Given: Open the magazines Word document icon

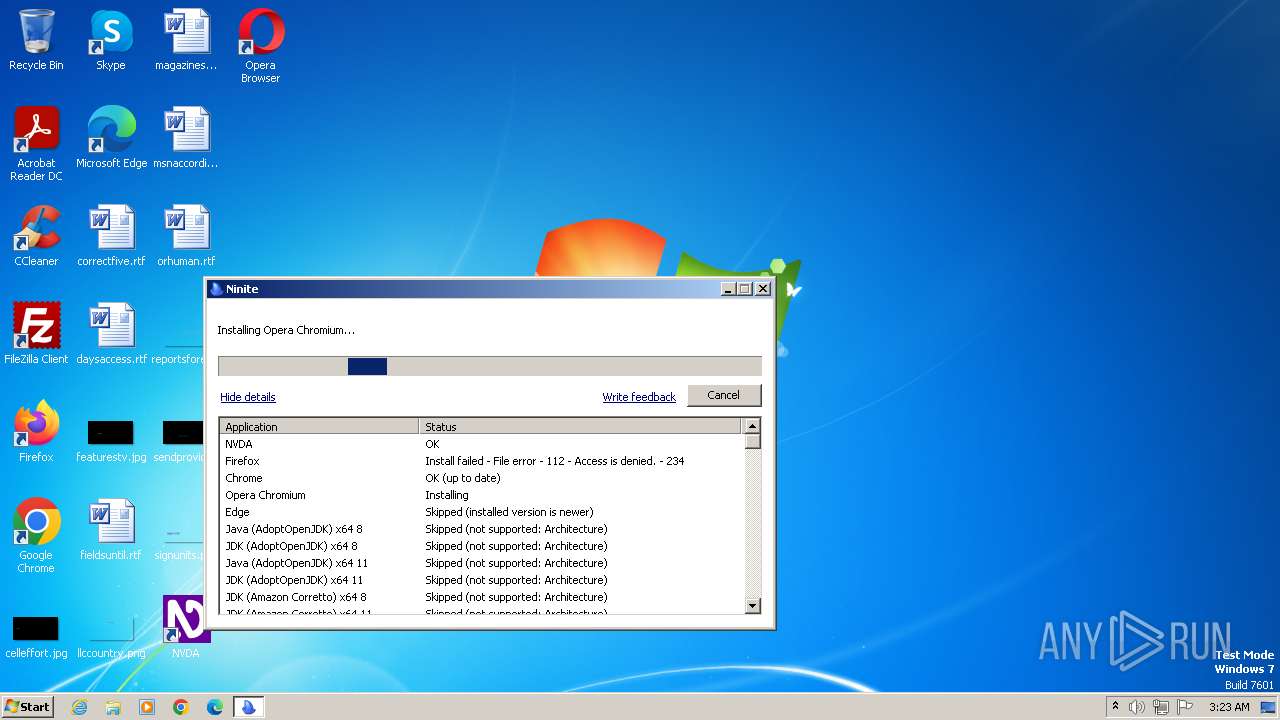Looking at the screenshot, I should [x=186, y=40].
